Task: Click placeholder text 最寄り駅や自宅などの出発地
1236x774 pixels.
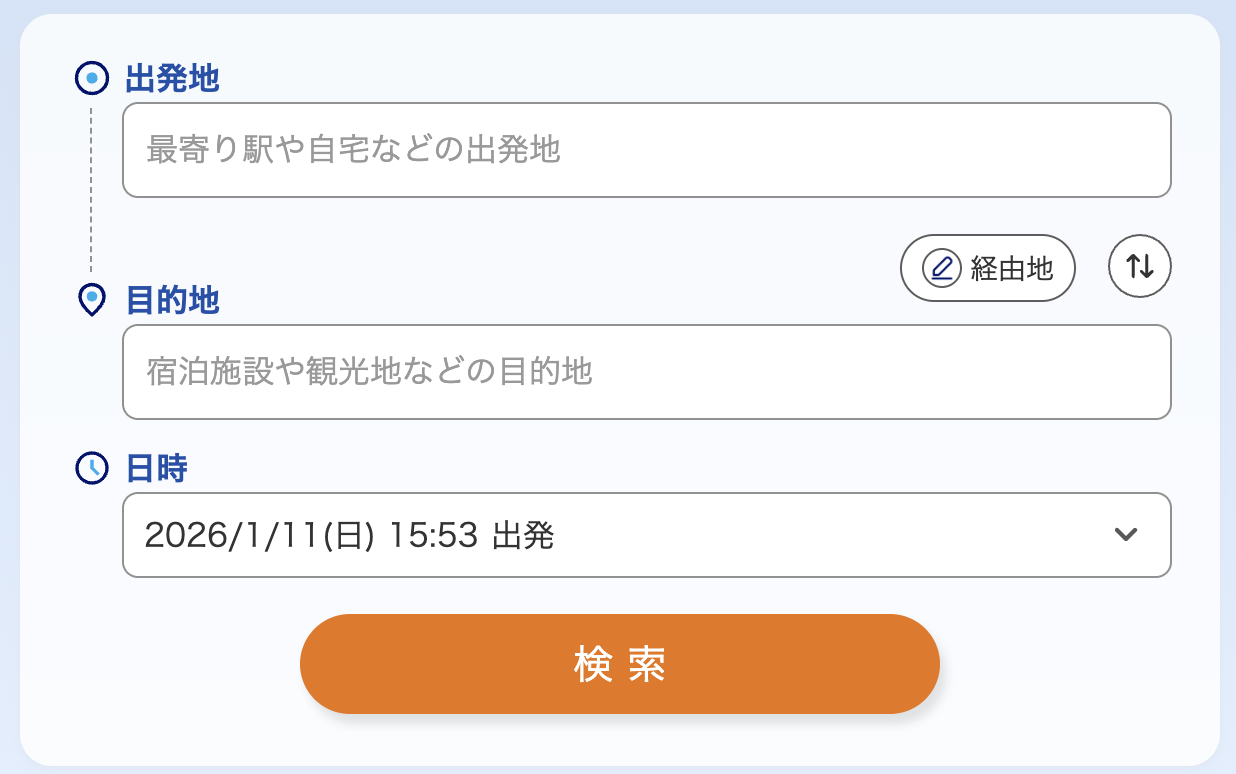Action: tap(353, 150)
